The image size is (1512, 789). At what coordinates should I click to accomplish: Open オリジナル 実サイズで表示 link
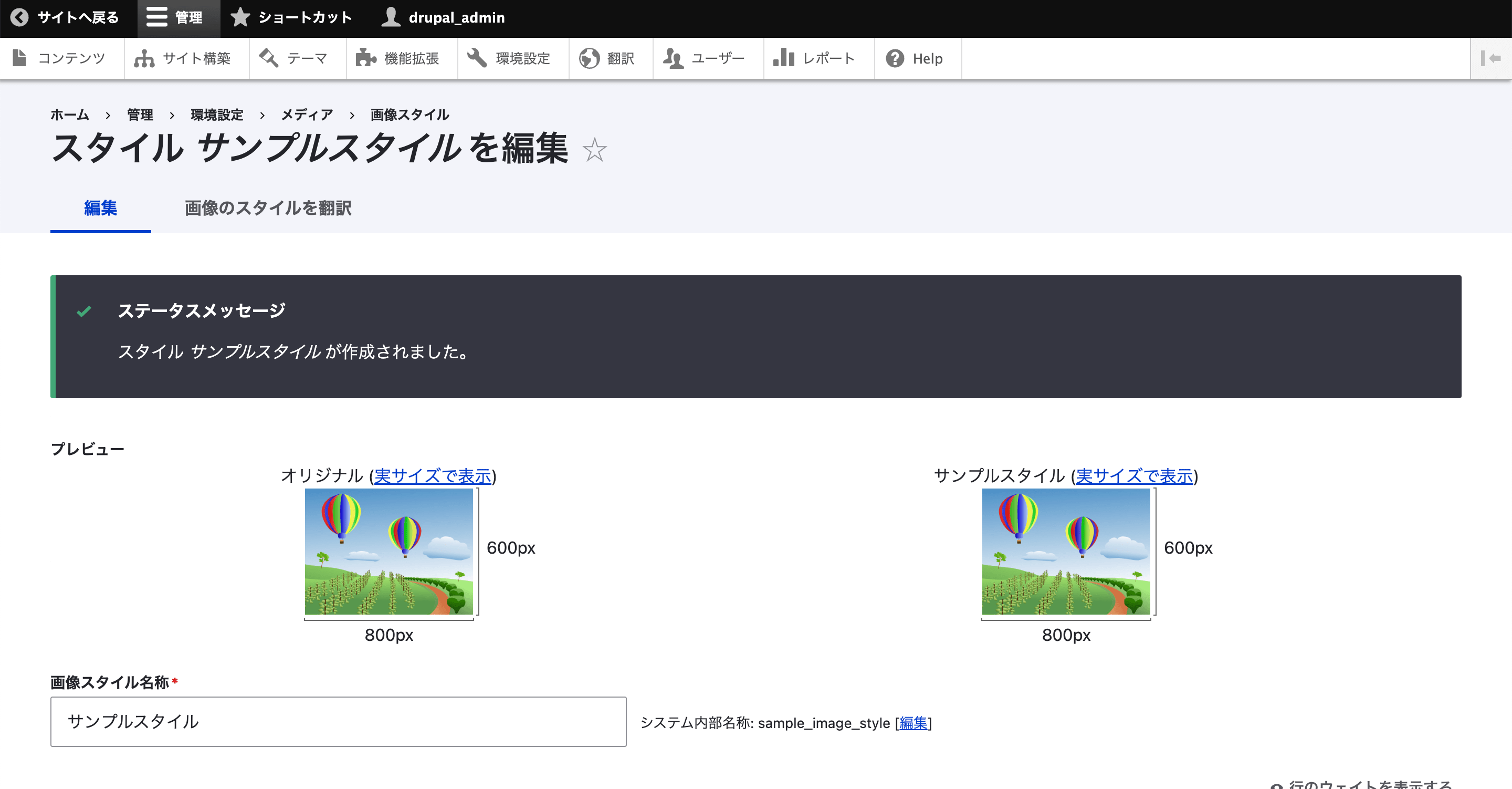433,476
